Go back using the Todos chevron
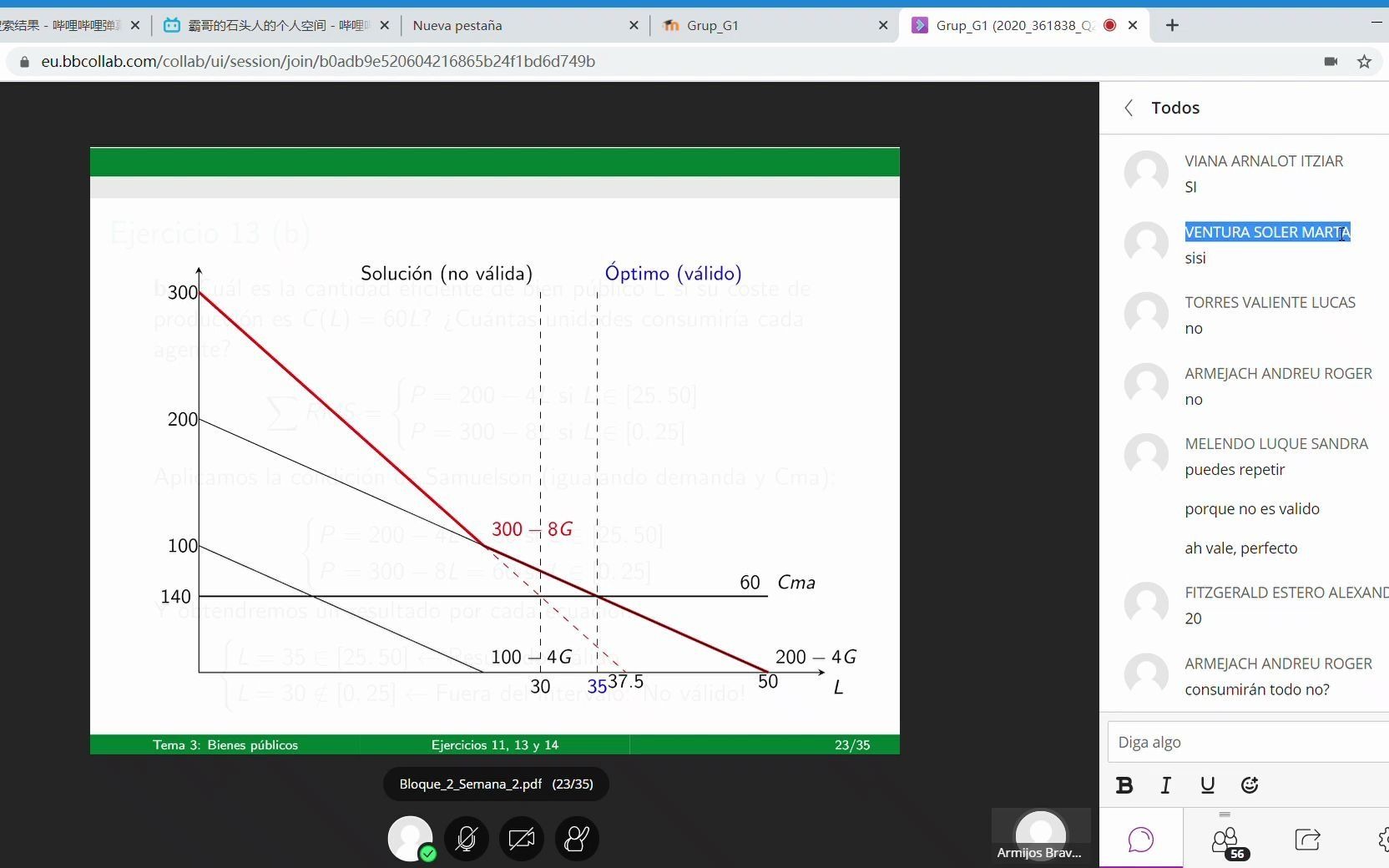1389x868 pixels. tap(1129, 108)
